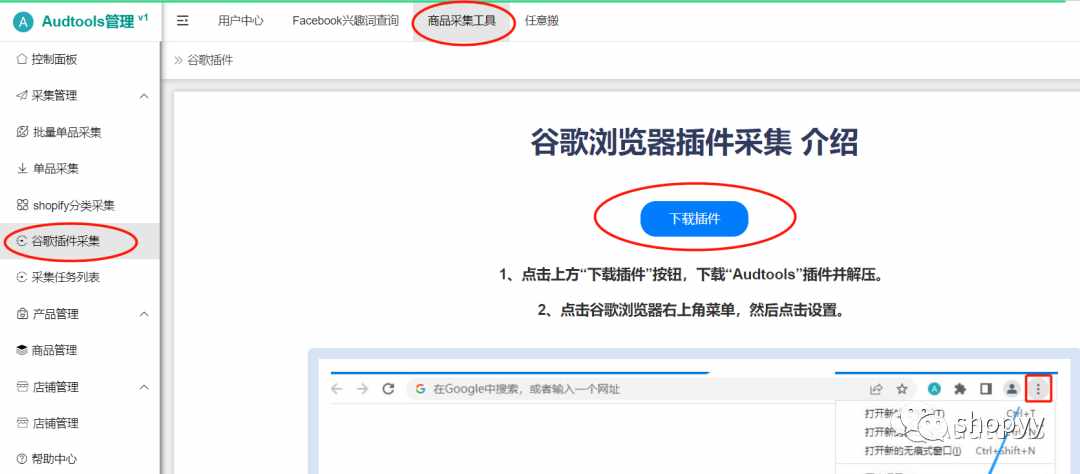Screen dimensions: 1080x474
Task: Click the icon beside 批量单品采集
Action: [x=22, y=132]
